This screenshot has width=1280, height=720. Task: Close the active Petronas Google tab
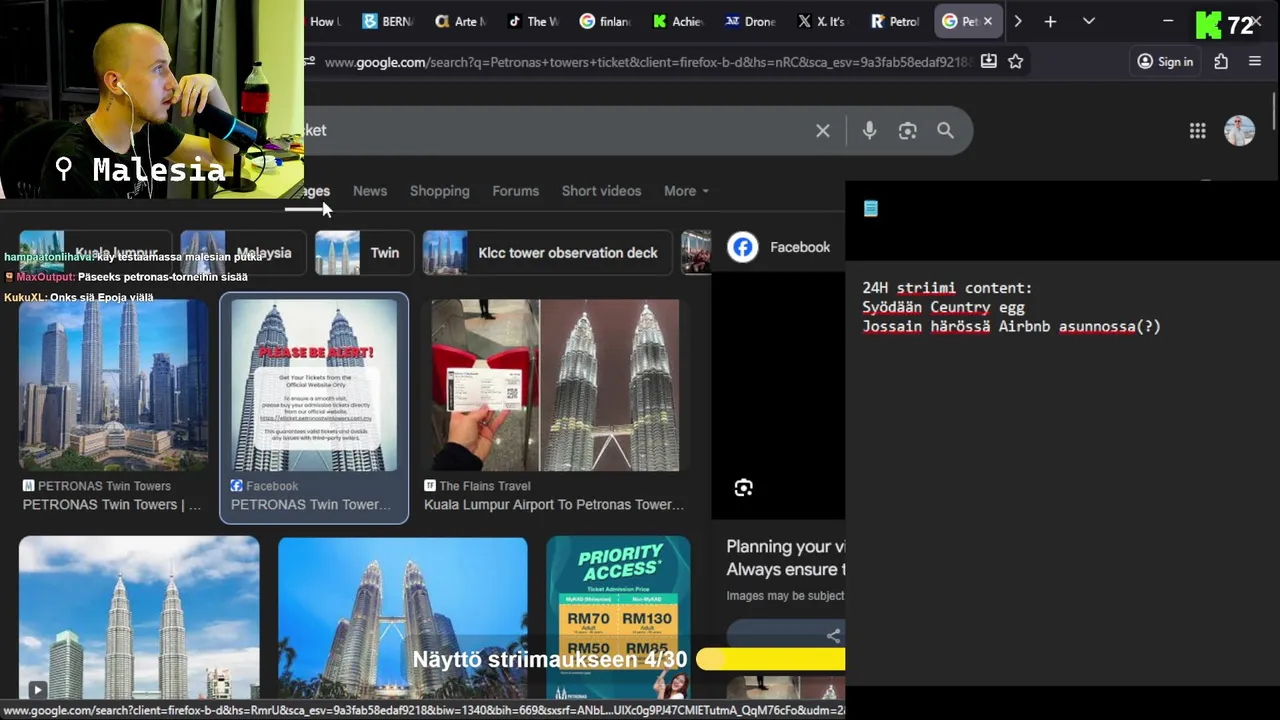[988, 21]
